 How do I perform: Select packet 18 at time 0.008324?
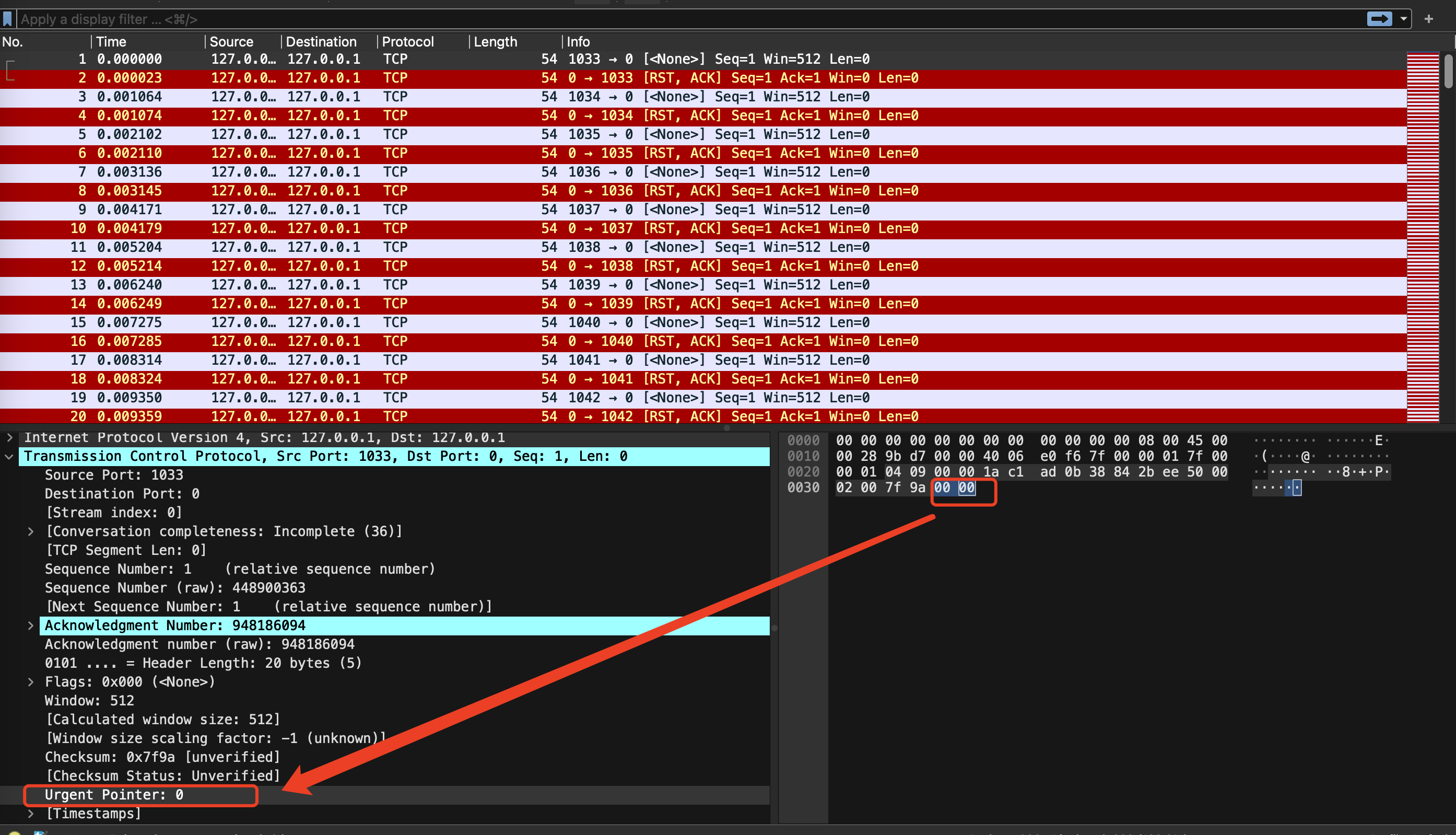click(702, 379)
